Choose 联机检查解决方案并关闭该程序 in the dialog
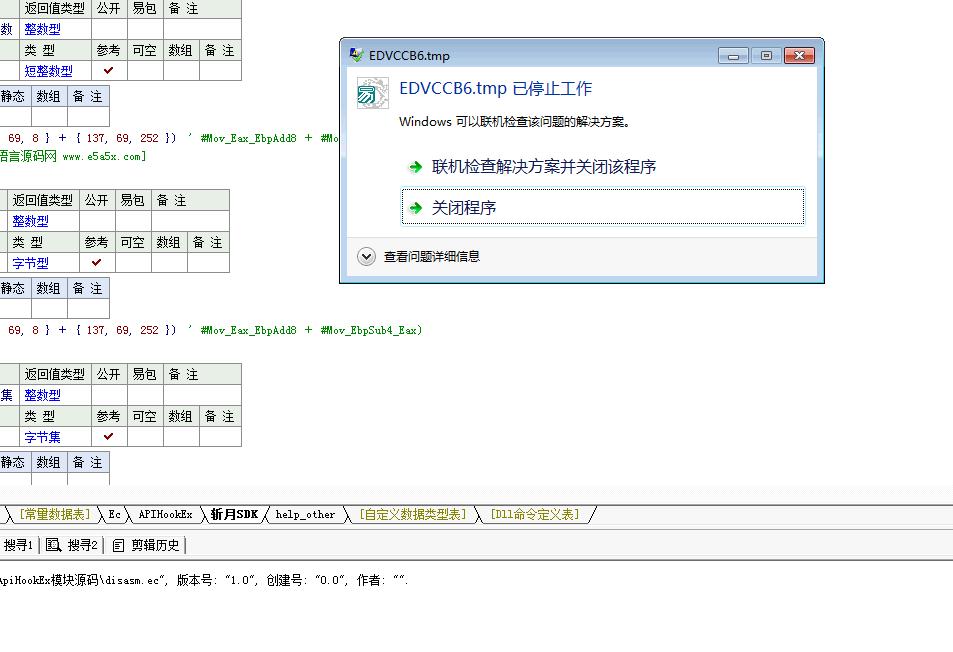 (543, 166)
